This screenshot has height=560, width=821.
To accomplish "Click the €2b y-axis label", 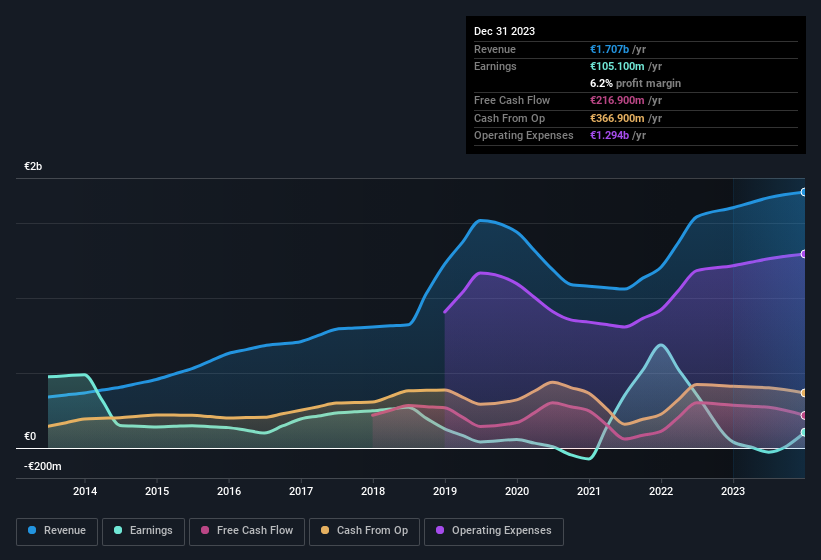I will click(34, 166).
